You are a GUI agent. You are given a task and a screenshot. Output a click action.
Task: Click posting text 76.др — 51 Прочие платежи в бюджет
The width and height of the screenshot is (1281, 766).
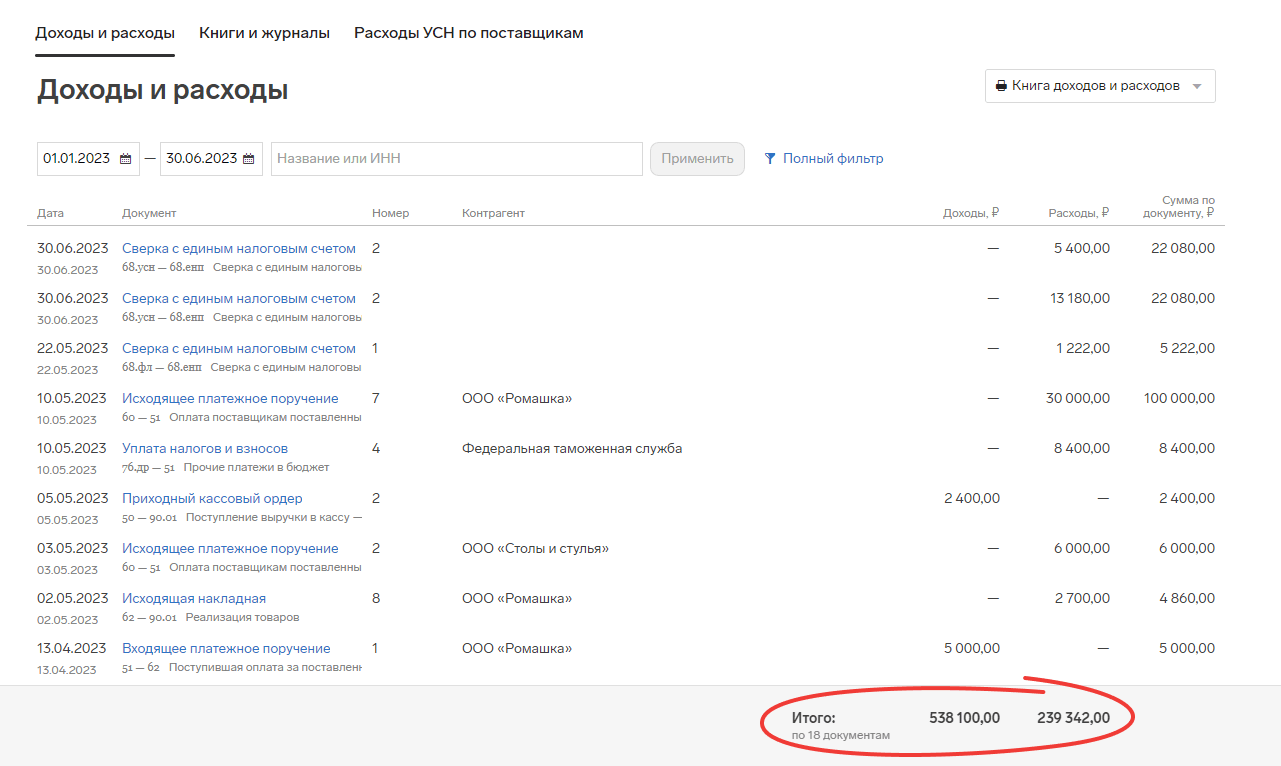225,467
